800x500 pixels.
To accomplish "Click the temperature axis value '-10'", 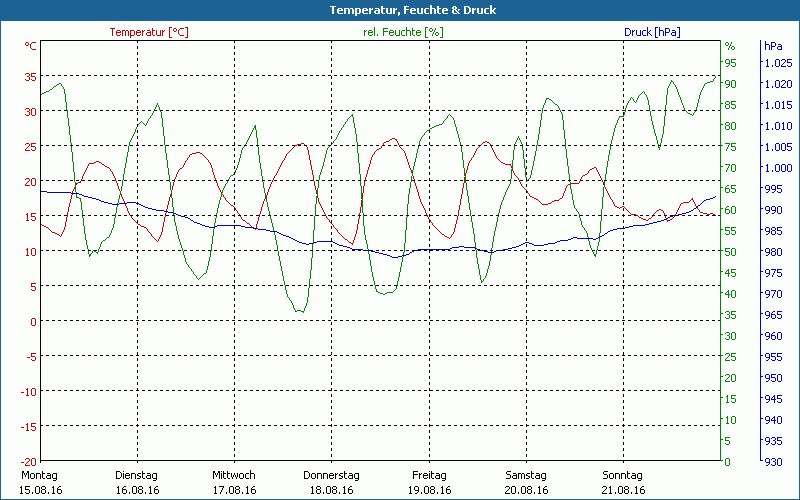I will tap(29, 391).
